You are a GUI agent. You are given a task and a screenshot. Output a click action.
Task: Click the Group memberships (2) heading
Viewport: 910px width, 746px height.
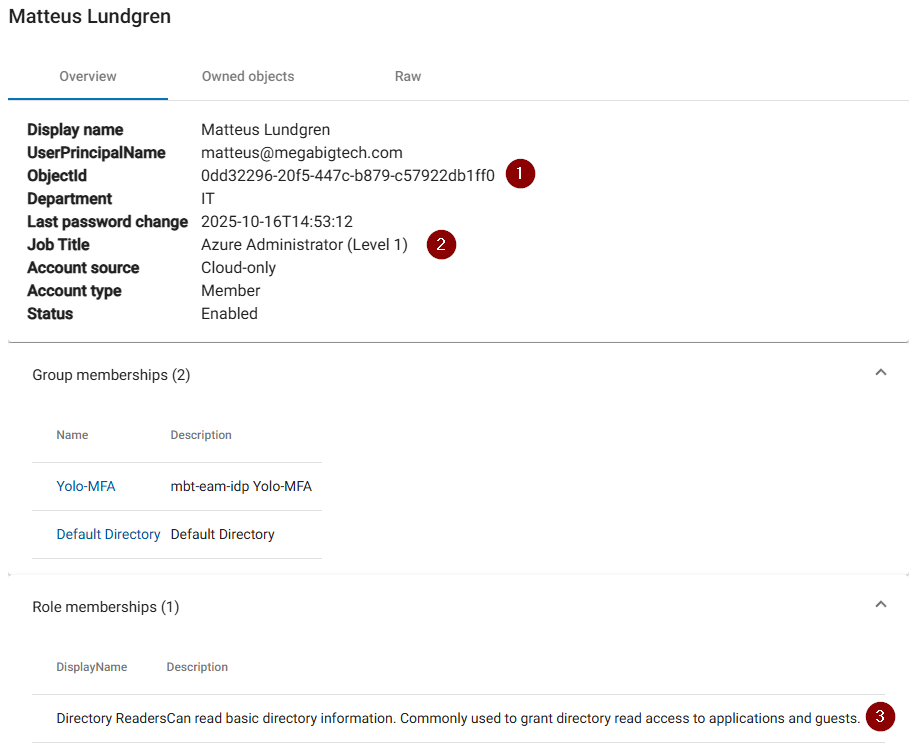111,375
